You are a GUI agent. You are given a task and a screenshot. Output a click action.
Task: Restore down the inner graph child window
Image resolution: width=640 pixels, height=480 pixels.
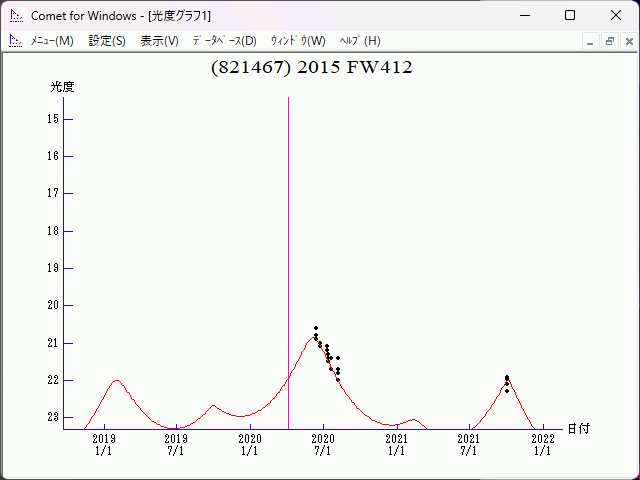coord(609,41)
